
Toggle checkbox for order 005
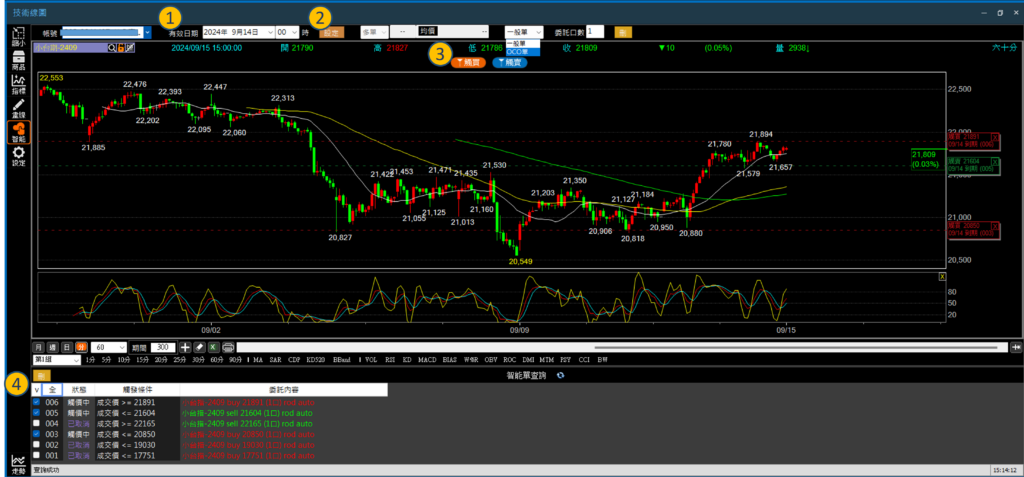(37, 413)
